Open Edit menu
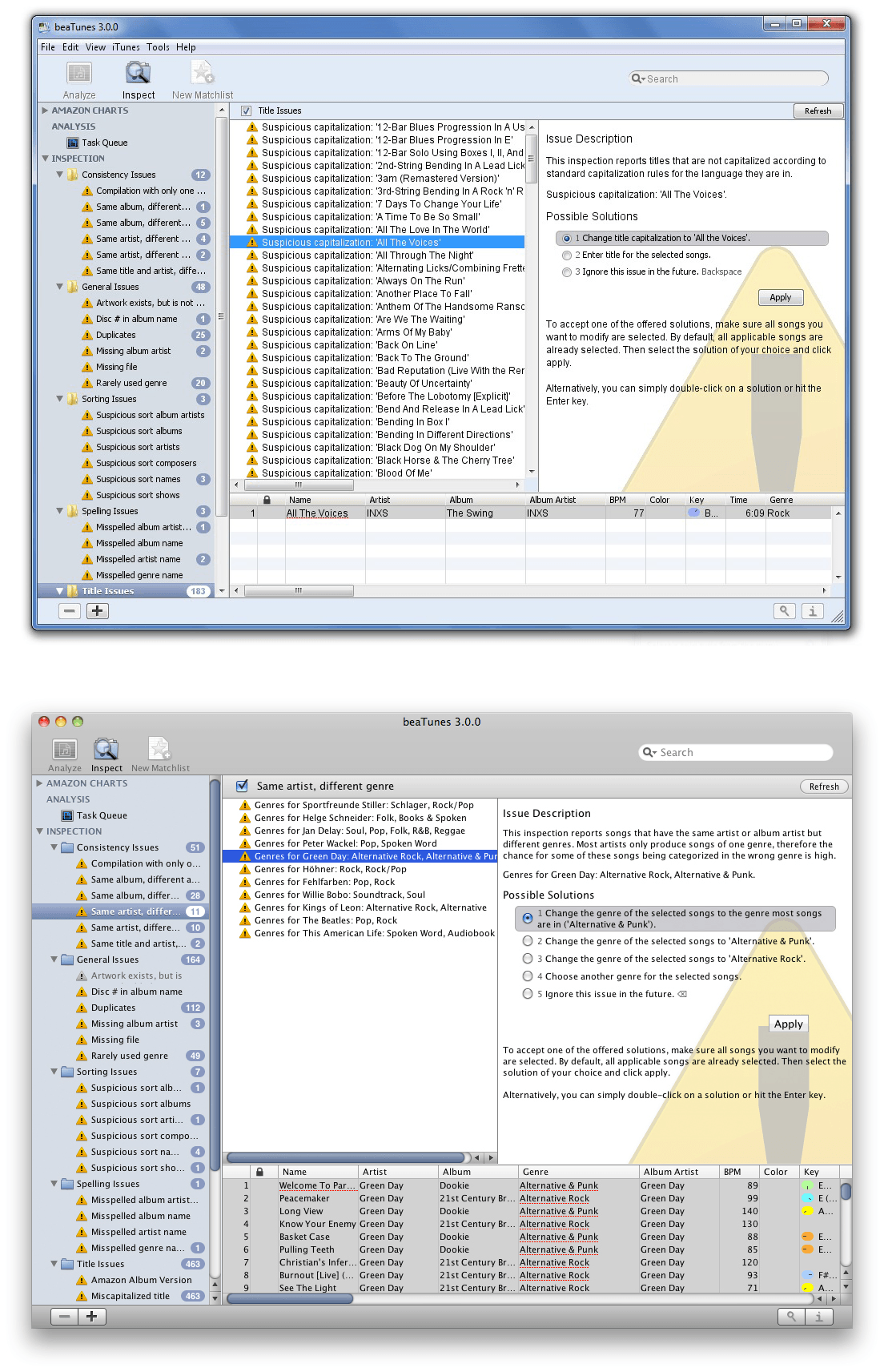The width and height of the screenshot is (884, 1372). 70,47
